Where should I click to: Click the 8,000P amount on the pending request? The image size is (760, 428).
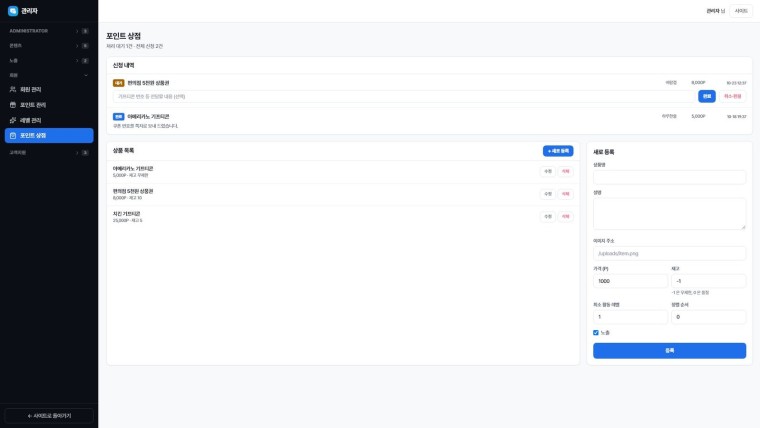tap(698, 83)
